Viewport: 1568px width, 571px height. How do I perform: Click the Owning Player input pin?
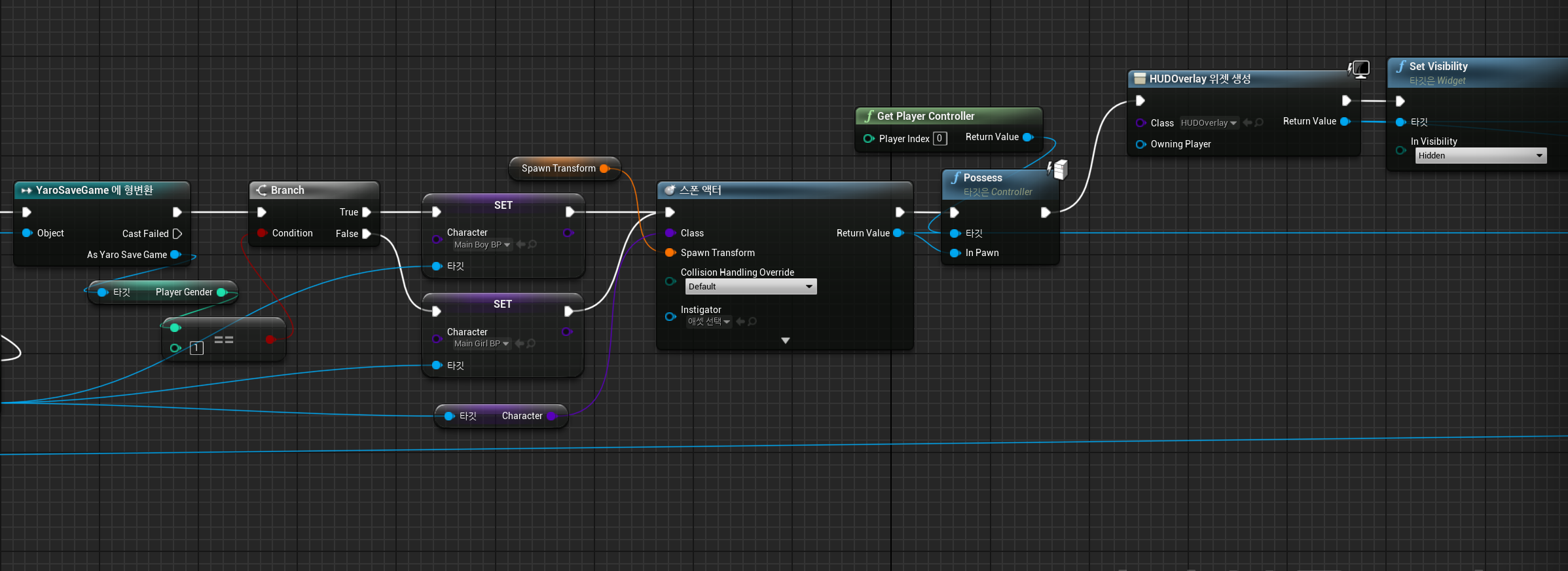click(x=1140, y=144)
